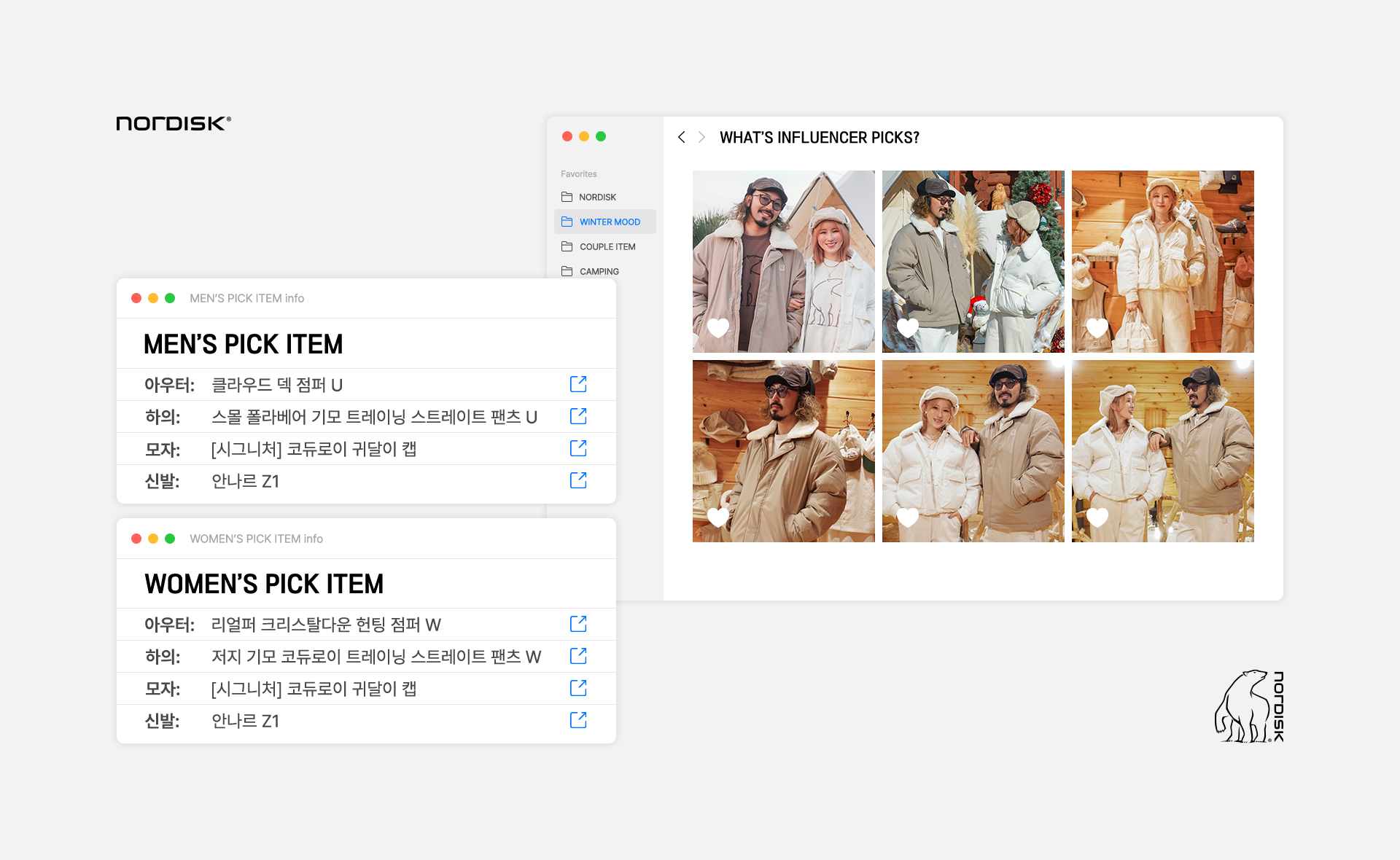Open external link for men's 아우터 item
Image resolution: width=1400 pixels, height=860 pixels.
coord(578,384)
